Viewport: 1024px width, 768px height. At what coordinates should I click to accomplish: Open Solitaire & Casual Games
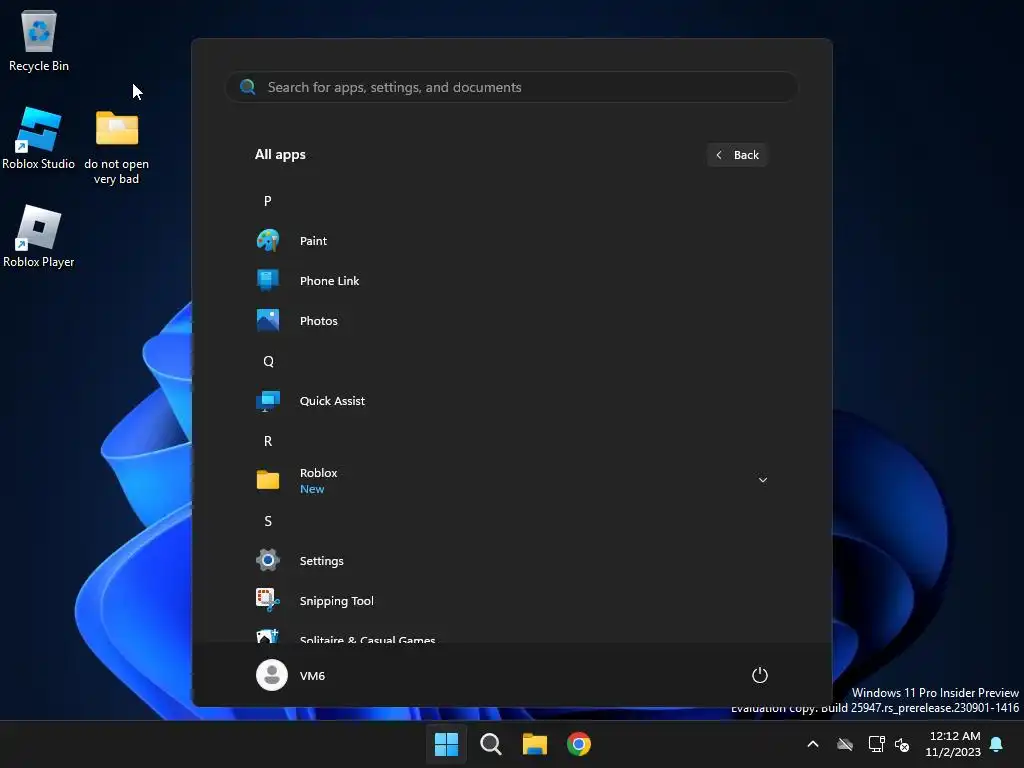511,635
